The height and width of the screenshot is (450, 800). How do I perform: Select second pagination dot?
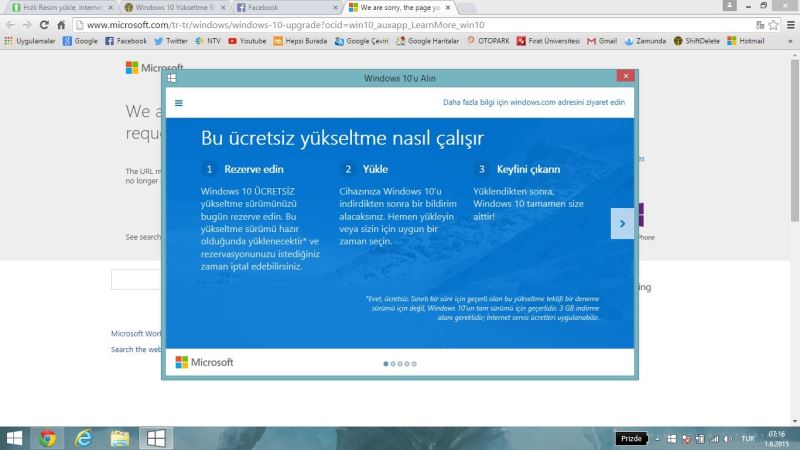coord(393,364)
